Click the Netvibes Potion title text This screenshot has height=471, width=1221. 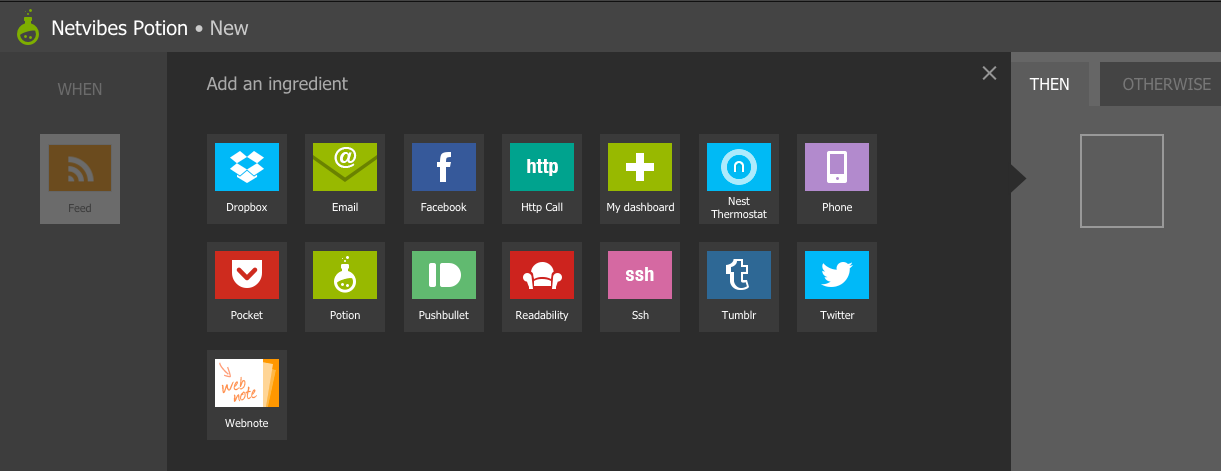click(119, 28)
